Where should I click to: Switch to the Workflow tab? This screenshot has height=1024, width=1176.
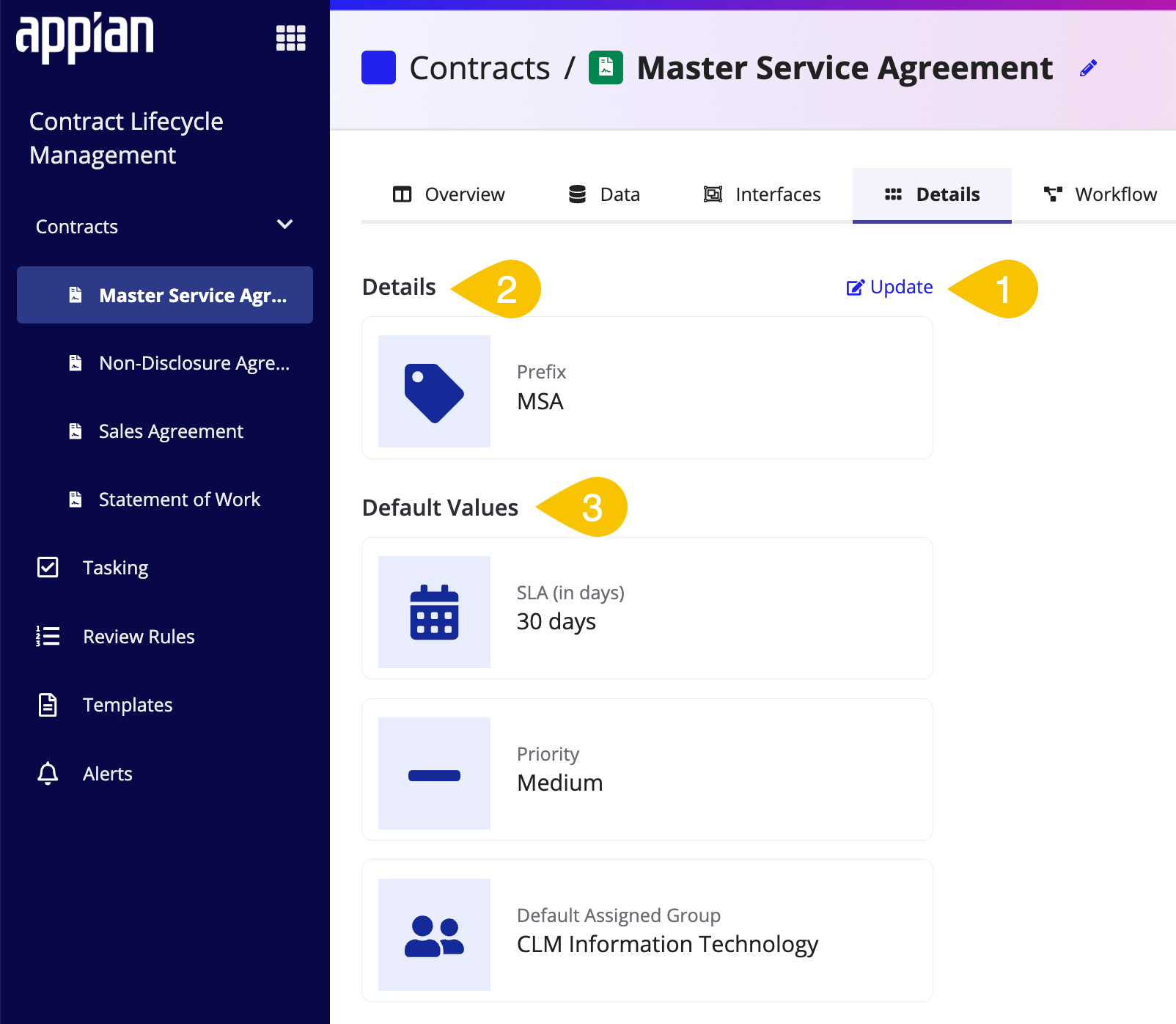[x=1100, y=194]
